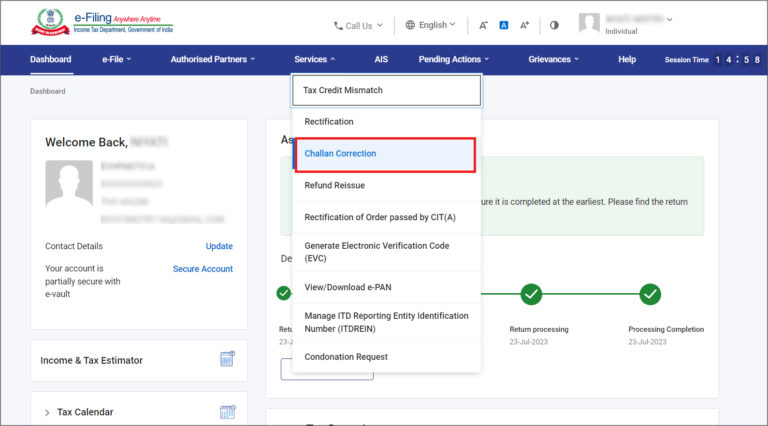Viewport: 768px width, 426px height.
Task: Open the e-File menu
Action: point(116,60)
